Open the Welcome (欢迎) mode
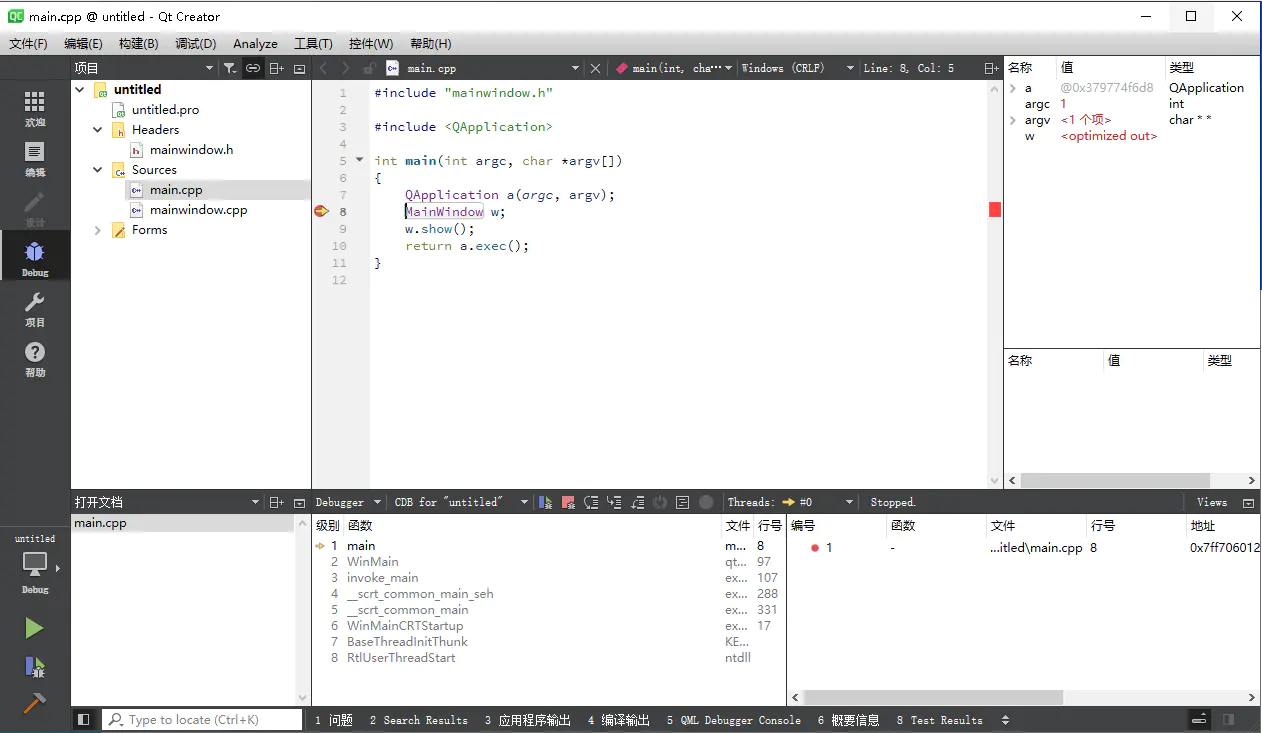 coord(35,108)
